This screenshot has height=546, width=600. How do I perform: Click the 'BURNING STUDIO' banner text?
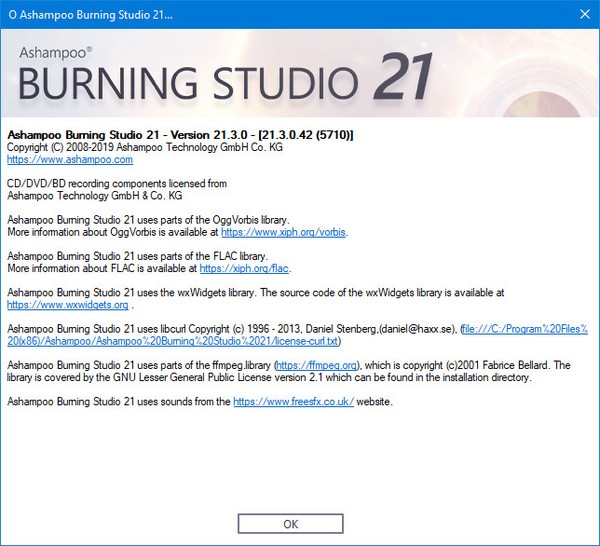[x=190, y=82]
